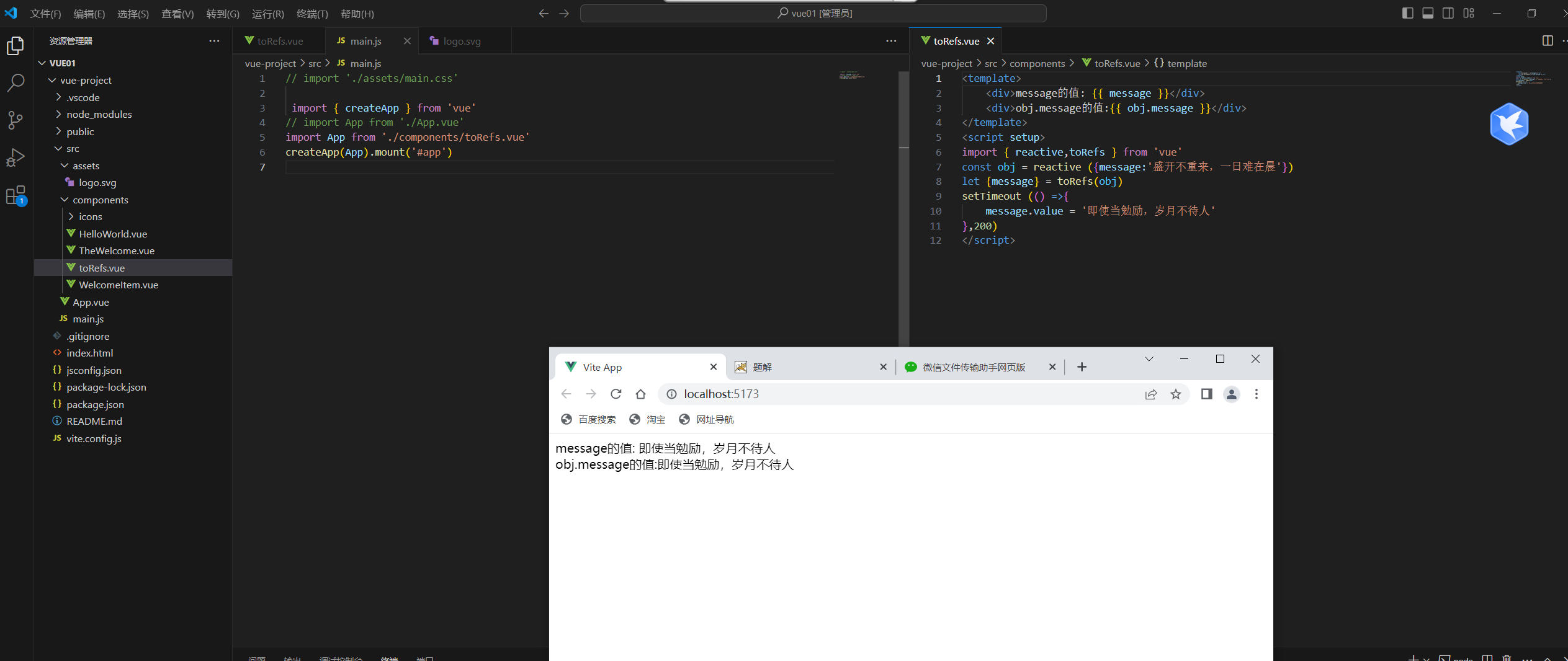This screenshot has height=661, width=1568.
Task: Close the main.js tab
Action: click(x=407, y=41)
